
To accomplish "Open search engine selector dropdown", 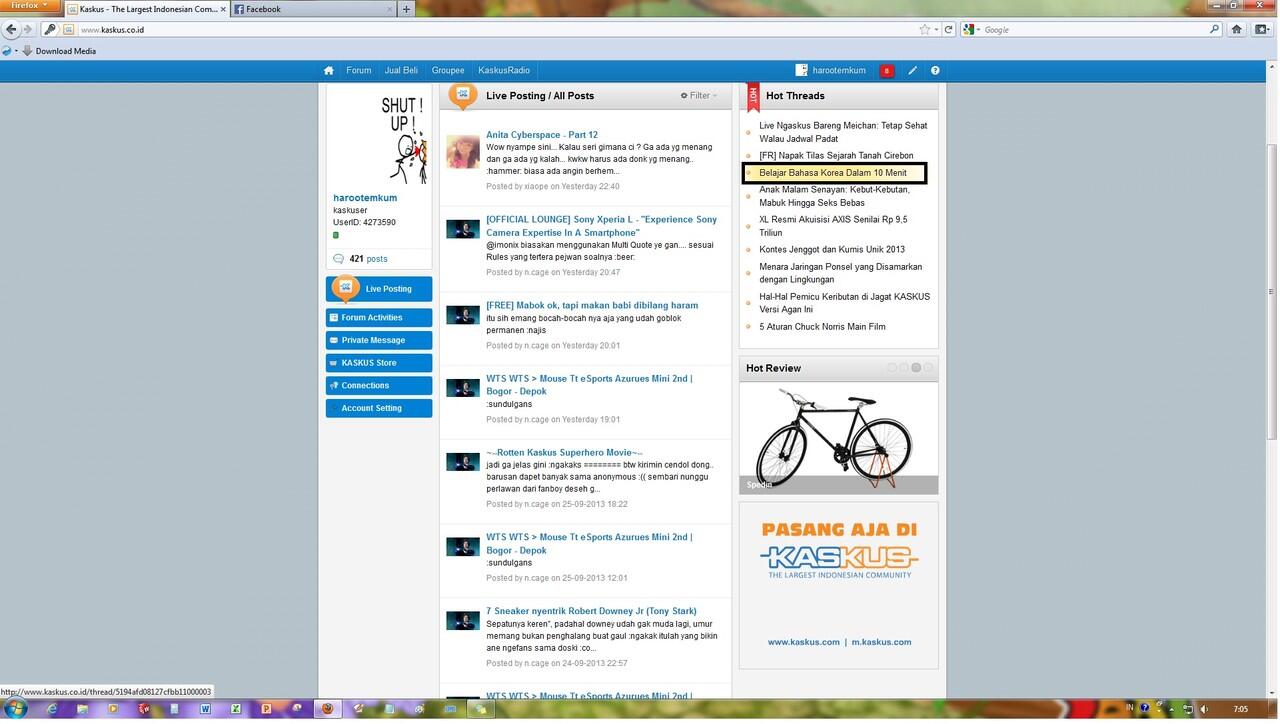I will tap(971, 30).
